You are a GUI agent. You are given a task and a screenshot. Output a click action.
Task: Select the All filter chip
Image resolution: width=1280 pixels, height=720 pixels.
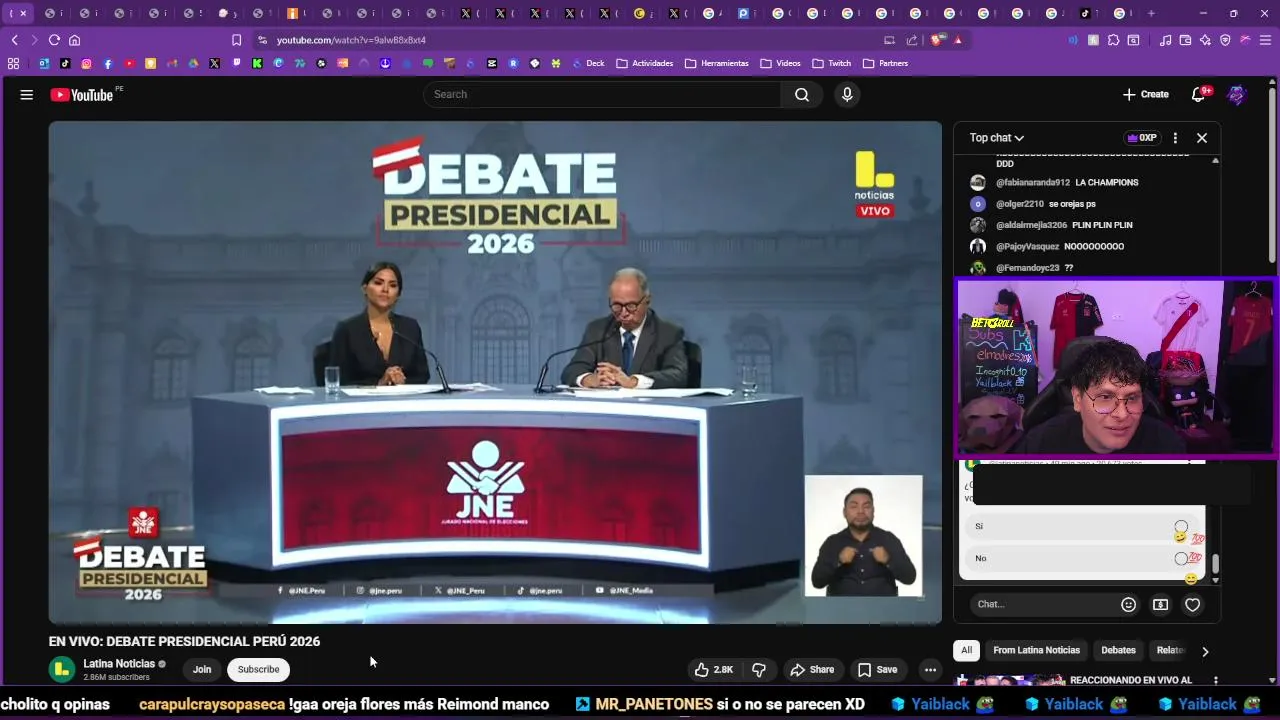click(x=966, y=650)
